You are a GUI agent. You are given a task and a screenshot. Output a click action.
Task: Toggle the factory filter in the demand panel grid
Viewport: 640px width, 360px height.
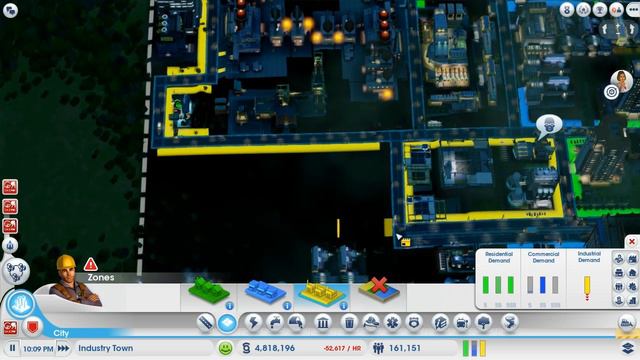click(x=632, y=259)
